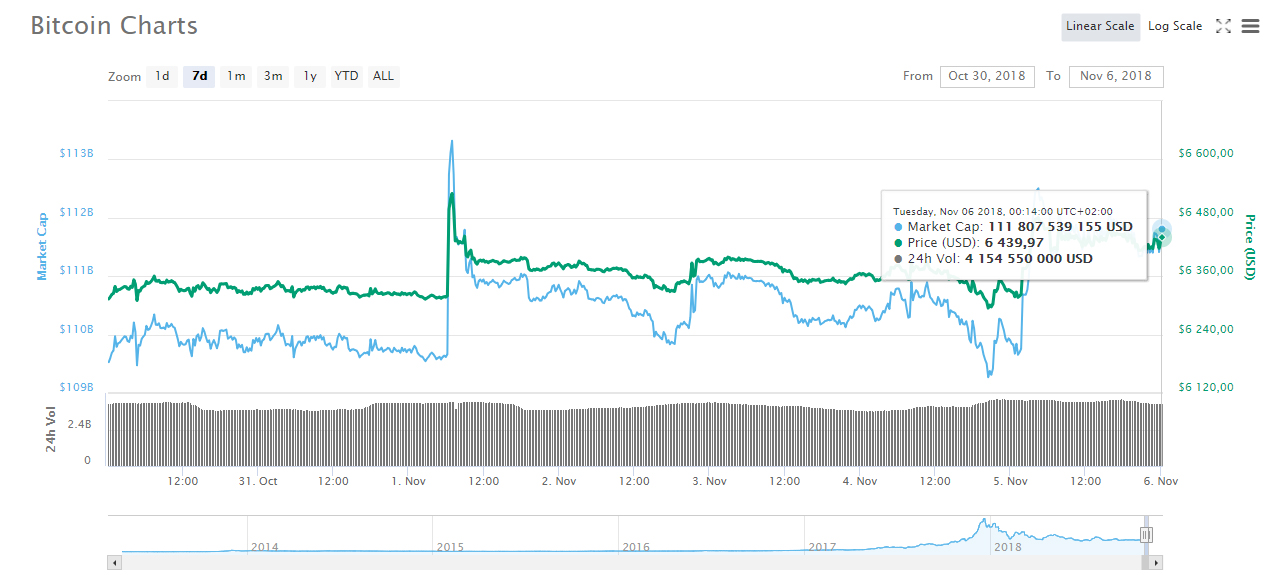Click the 5. Nov date tick
This screenshot has height=575, width=1267.
[1010, 481]
